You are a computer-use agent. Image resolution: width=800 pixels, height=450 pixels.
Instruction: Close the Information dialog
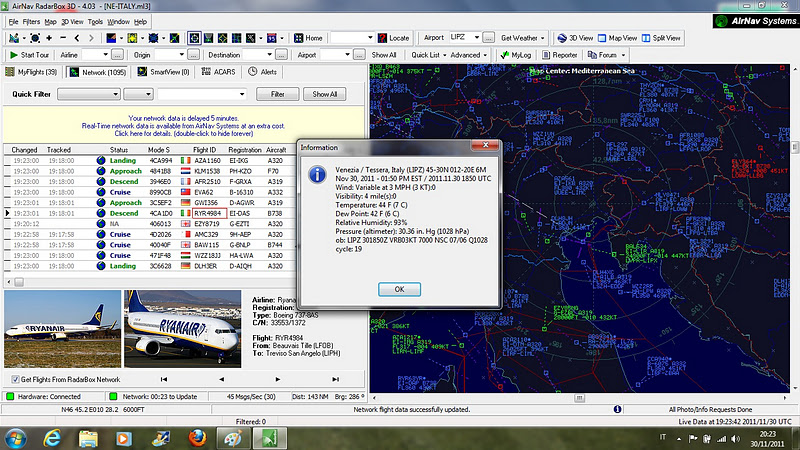(485, 145)
